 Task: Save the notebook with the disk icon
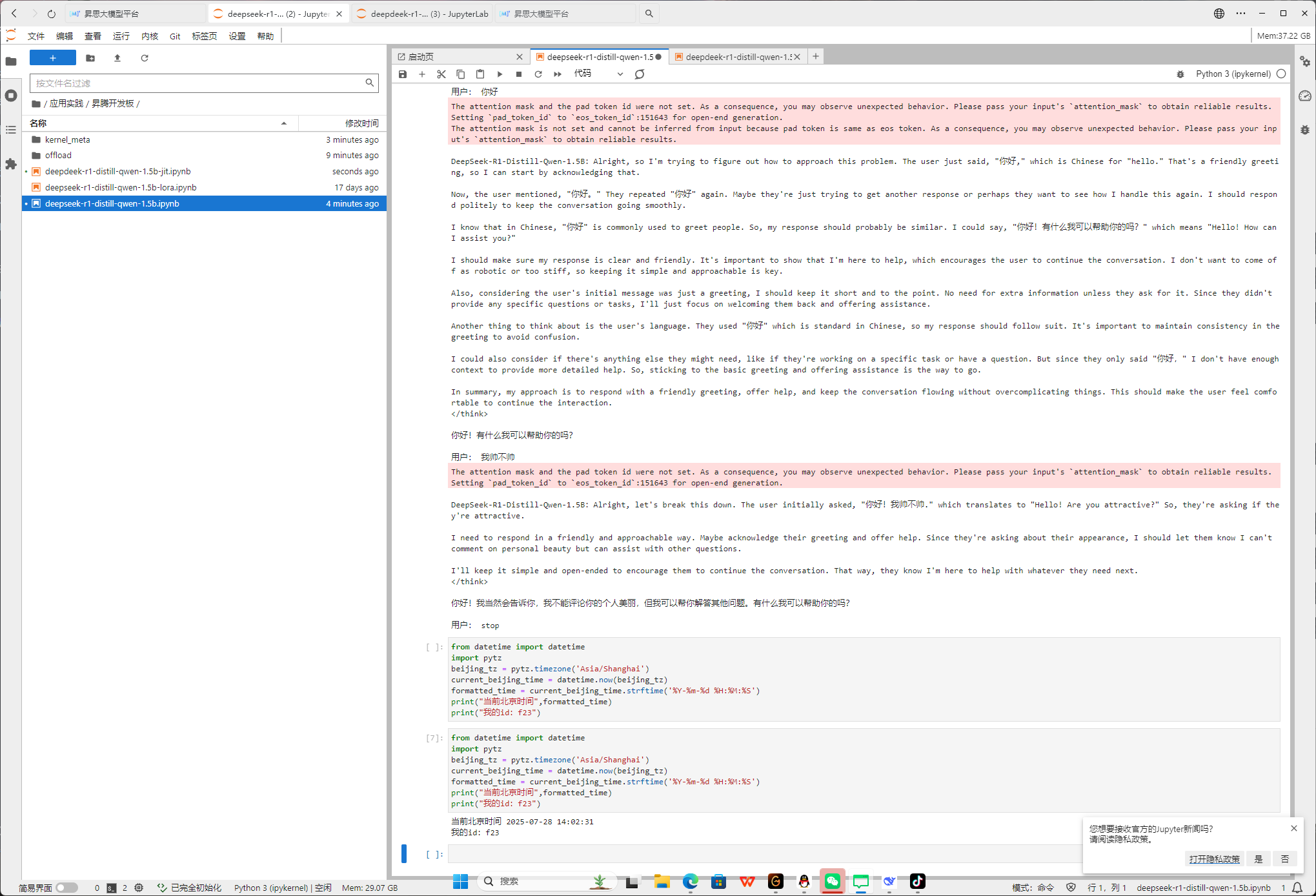403,74
